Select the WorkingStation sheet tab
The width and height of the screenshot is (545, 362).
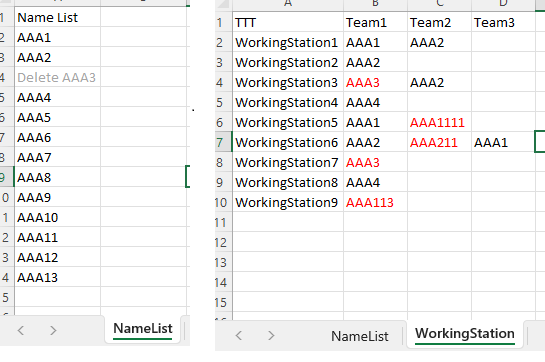(x=465, y=334)
